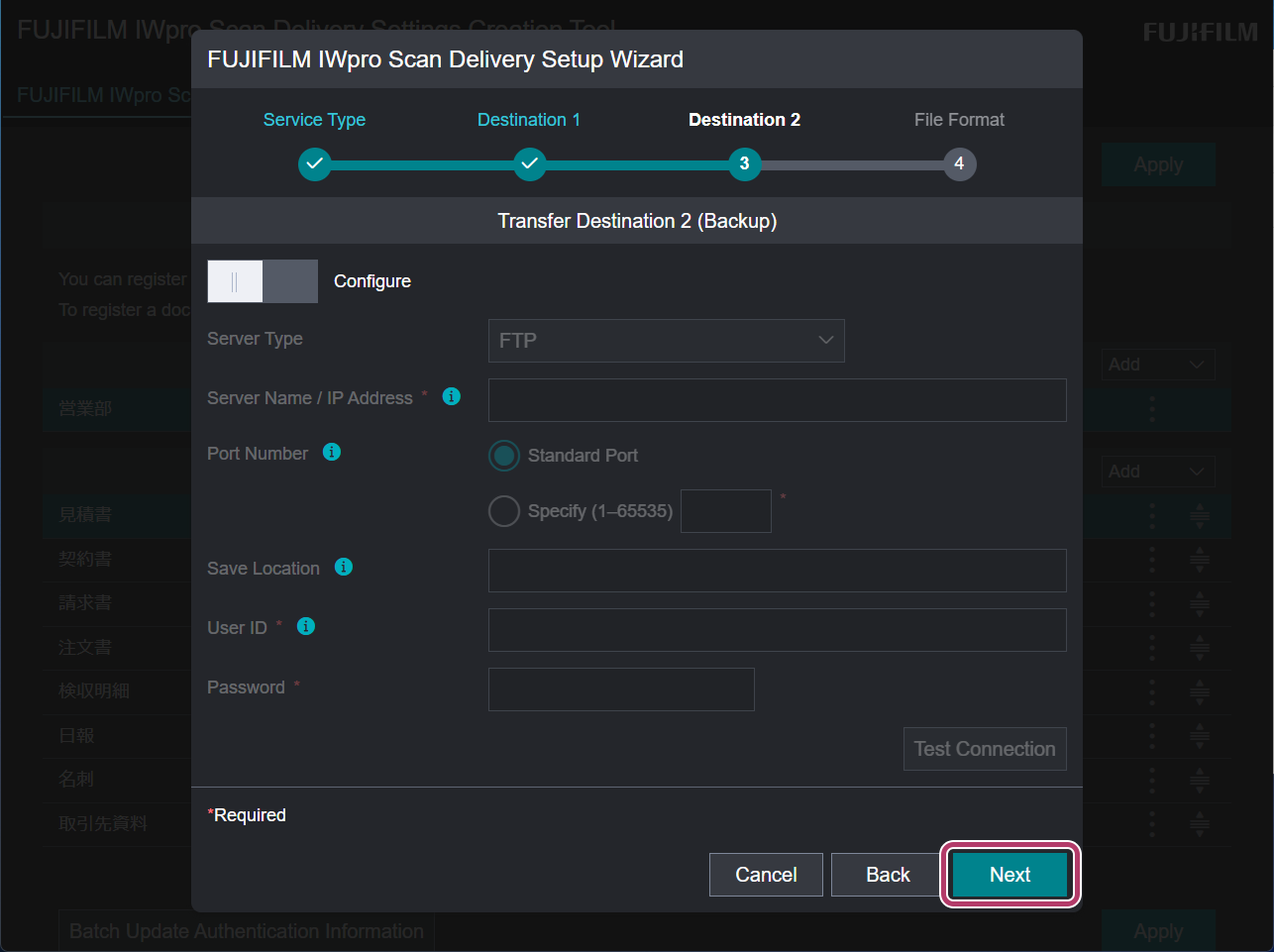The image size is (1274, 952).
Task: Click the reorder icon on 注文書 row
Action: pyautogui.click(x=1200, y=648)
